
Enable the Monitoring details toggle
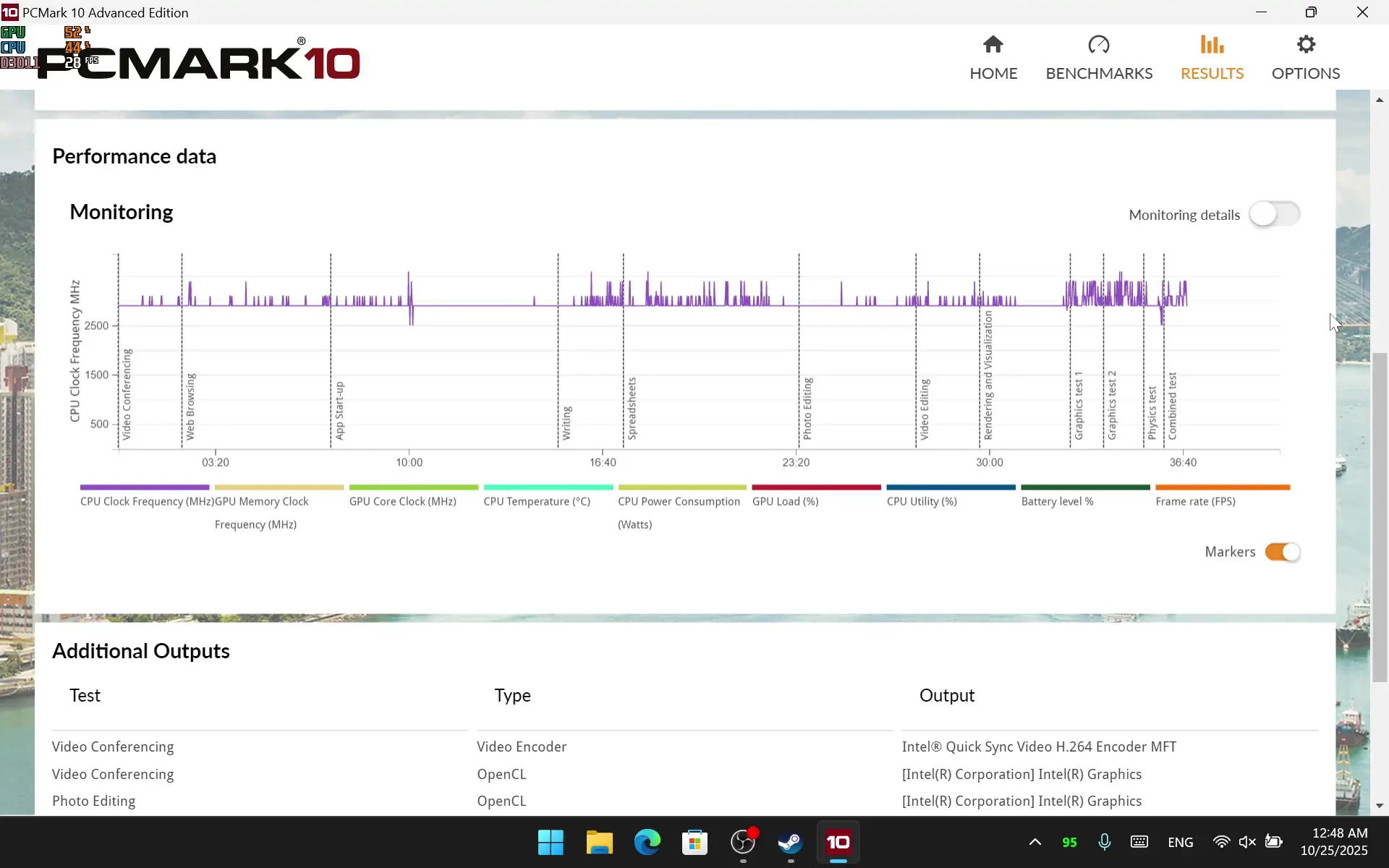(1274, 214)
